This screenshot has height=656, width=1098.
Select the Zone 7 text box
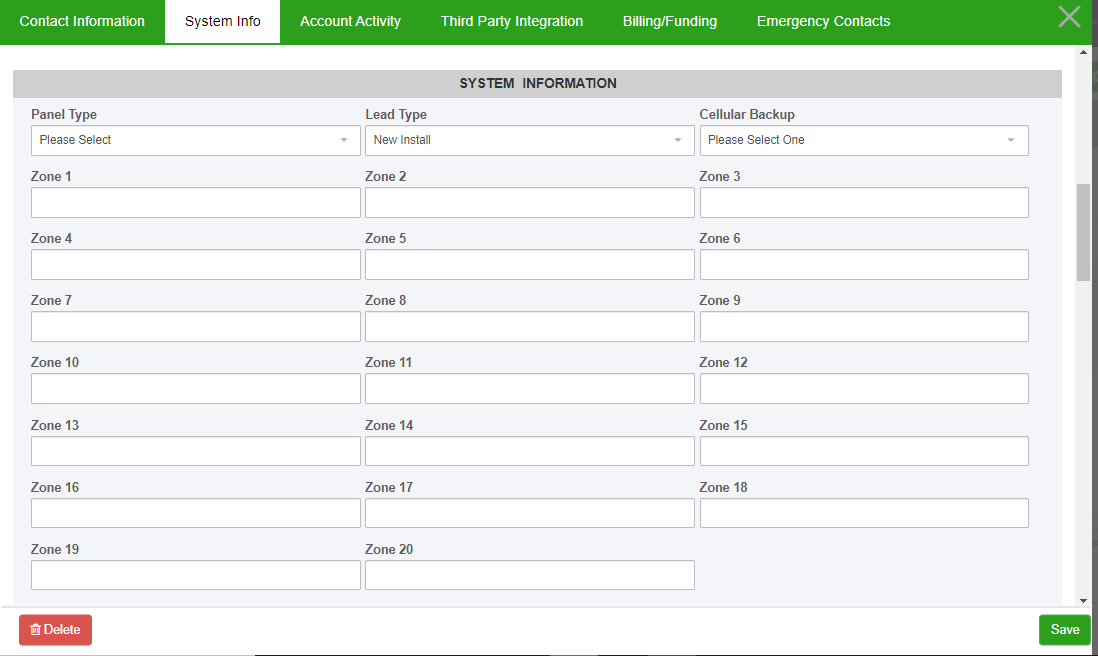[195, 326]
